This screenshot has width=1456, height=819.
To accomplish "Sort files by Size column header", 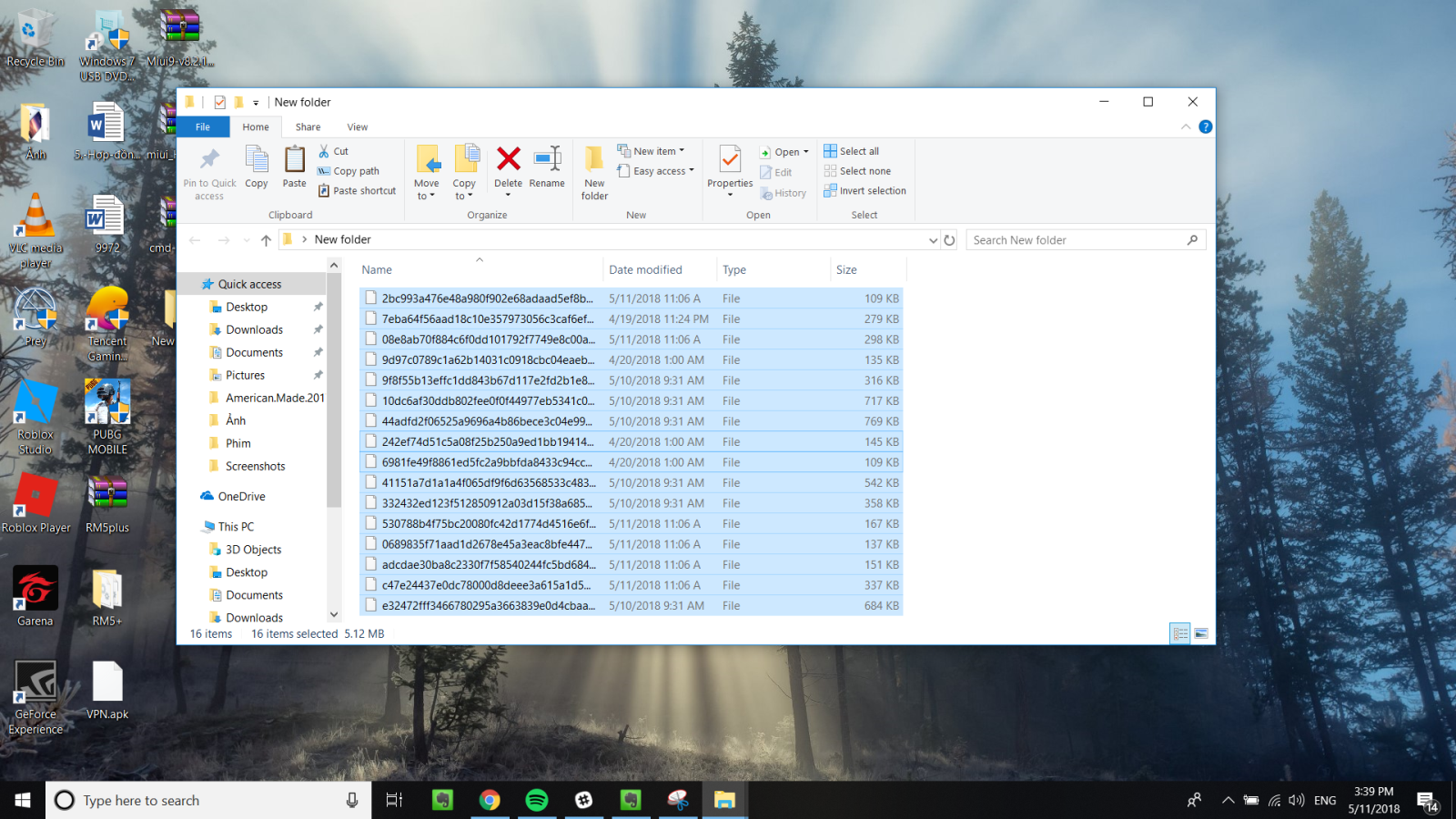I will pyautogui.click(x=868, y=270).
